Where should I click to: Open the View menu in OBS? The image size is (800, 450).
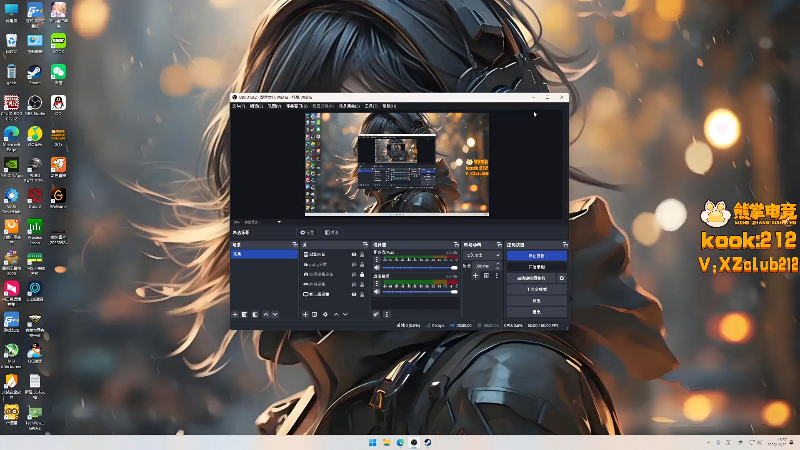[x=274, y=106]
